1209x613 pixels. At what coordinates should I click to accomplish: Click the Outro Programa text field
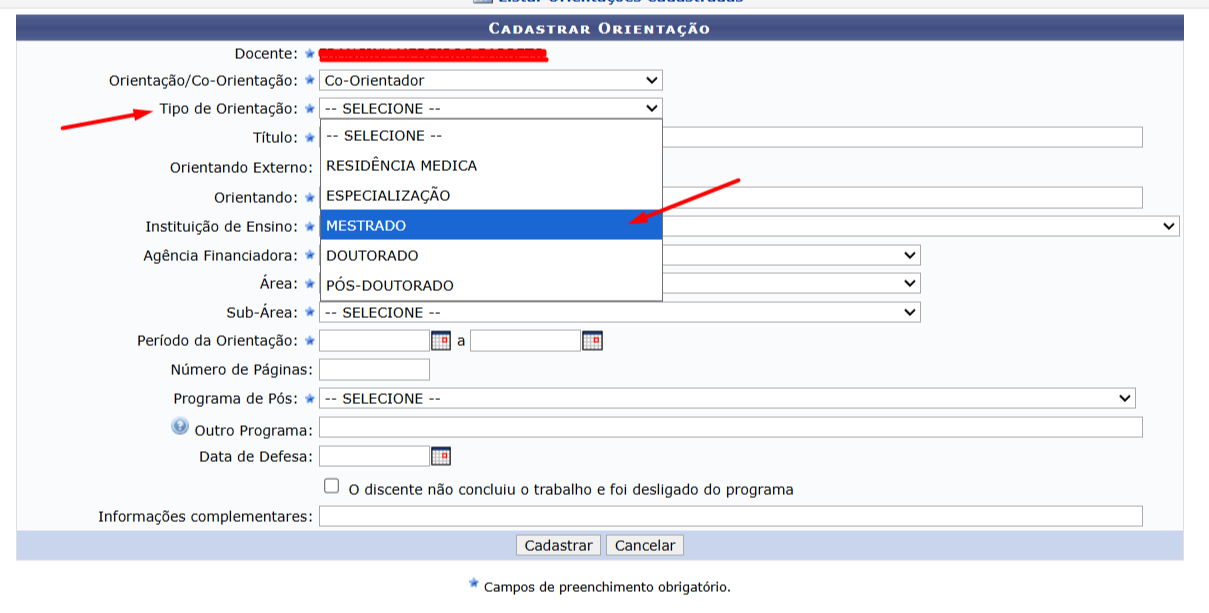tap(731, 428)
